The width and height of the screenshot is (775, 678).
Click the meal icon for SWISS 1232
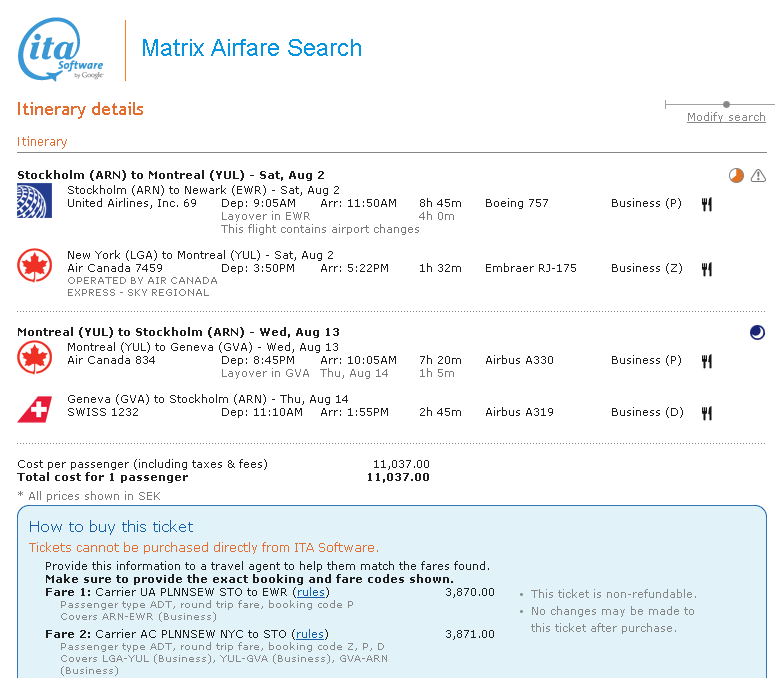coord(706,413)
